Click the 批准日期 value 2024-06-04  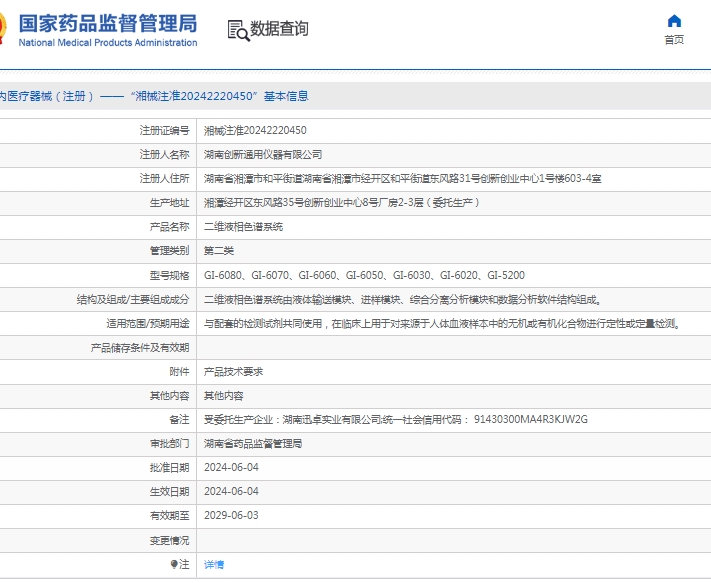click(x=231, y=467)
